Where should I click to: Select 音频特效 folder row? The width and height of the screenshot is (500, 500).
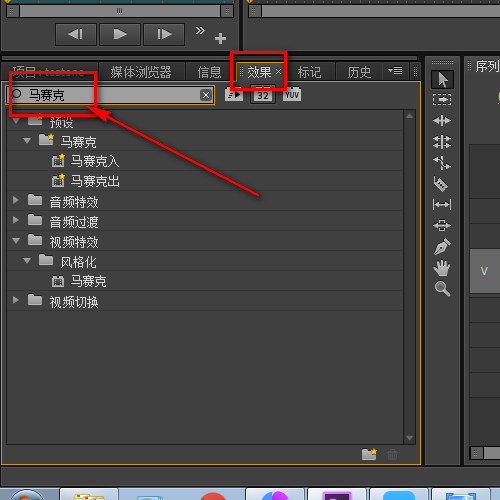tap(205, 201)
